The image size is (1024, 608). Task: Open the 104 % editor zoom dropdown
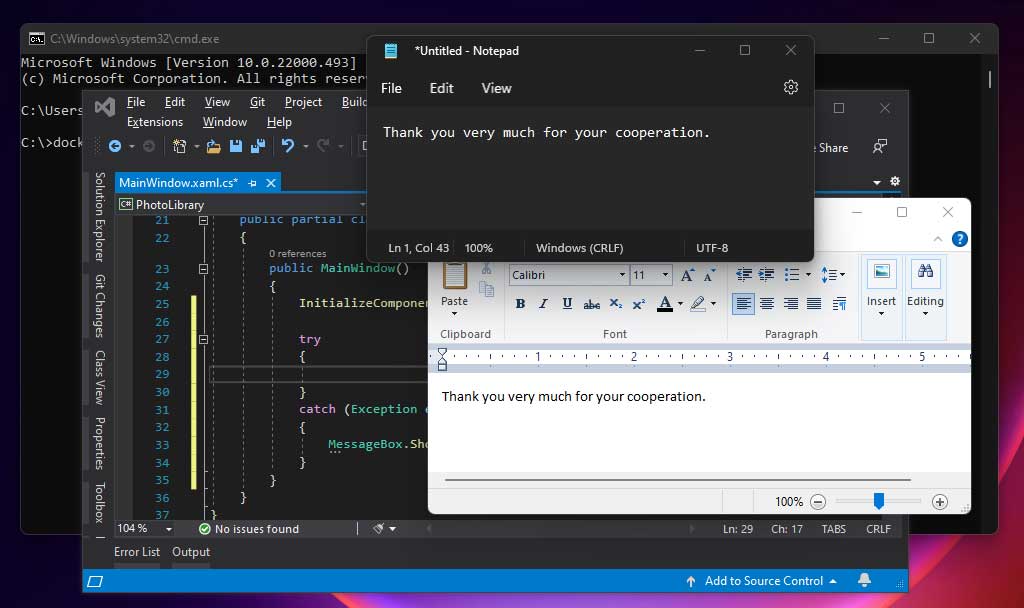pos(168,529)
